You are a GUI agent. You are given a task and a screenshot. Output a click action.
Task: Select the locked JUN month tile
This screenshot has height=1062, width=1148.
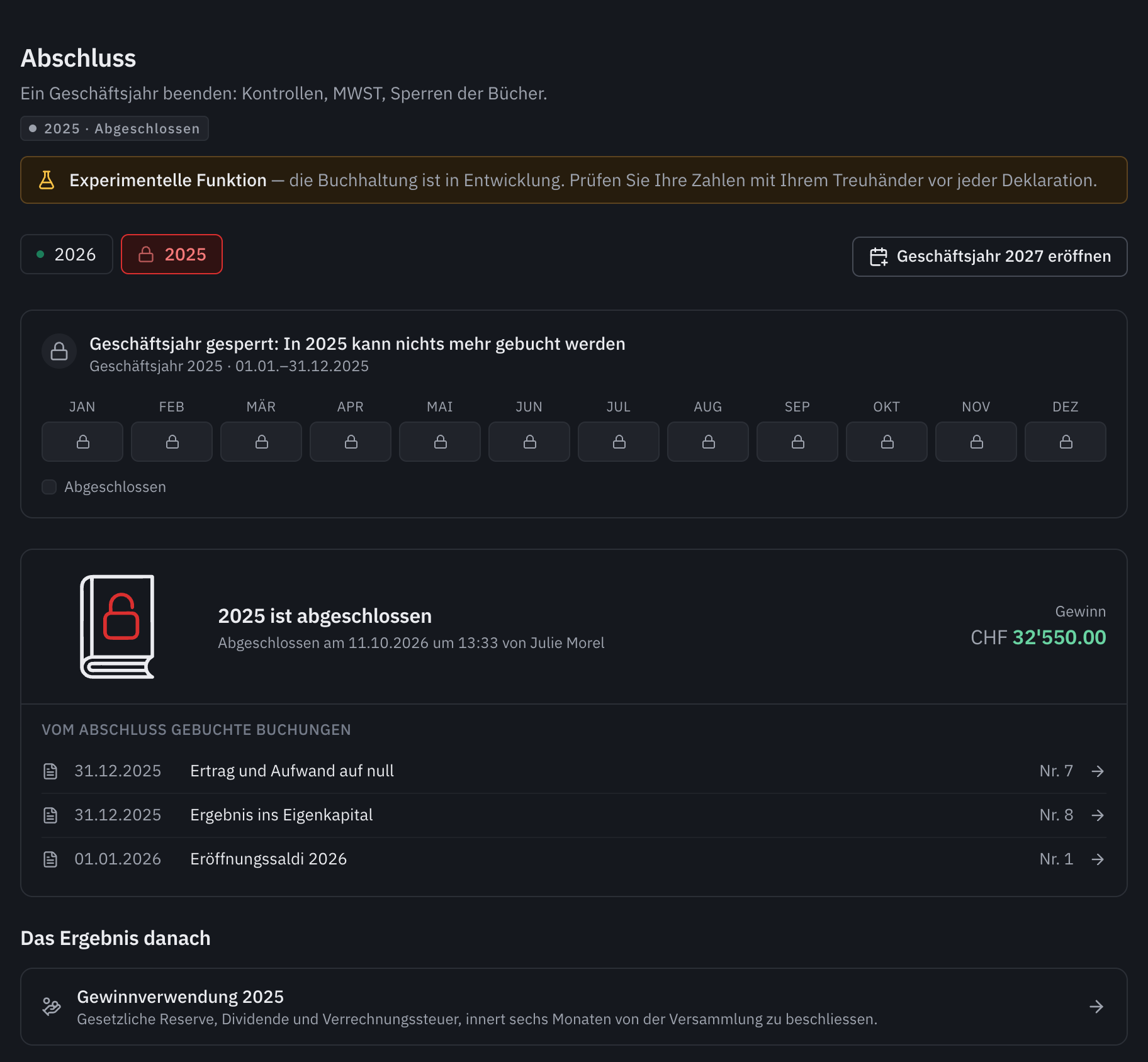(x=529, y=442)
